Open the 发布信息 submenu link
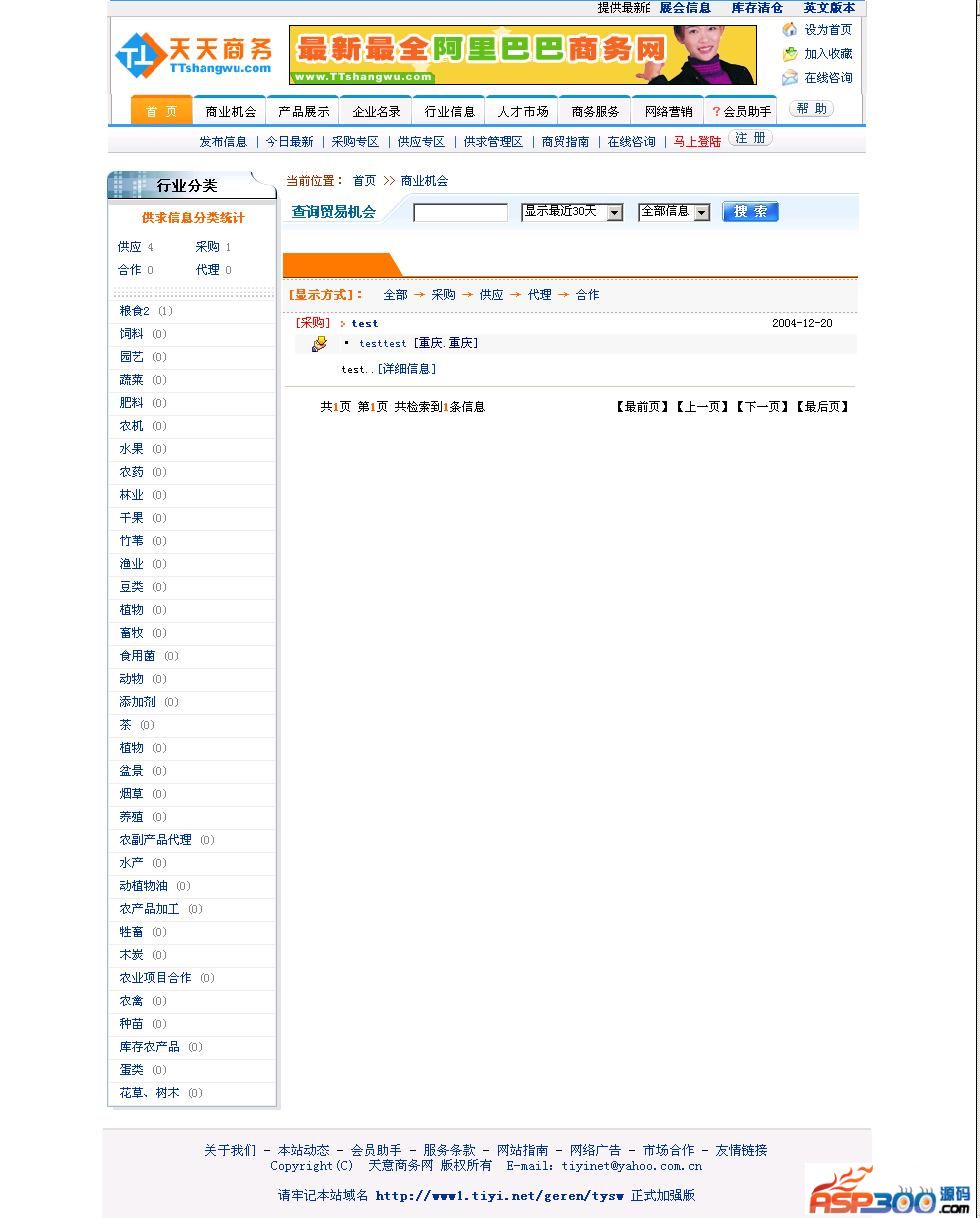 [x=223, y=142]
